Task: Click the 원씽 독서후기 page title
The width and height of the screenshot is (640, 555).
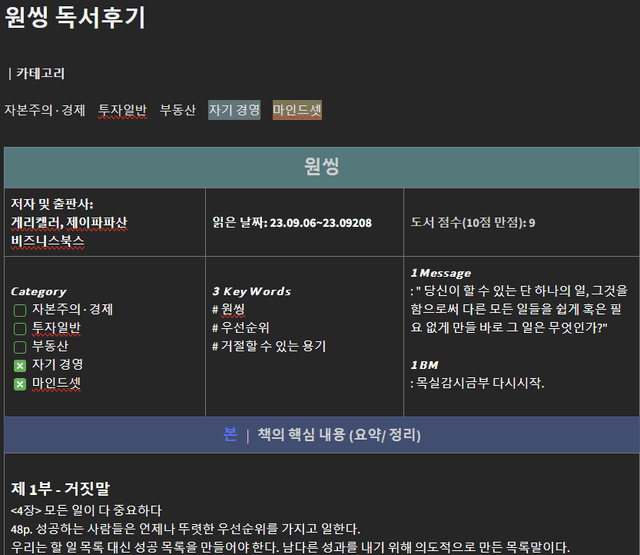Action: [x=75, y=17]
